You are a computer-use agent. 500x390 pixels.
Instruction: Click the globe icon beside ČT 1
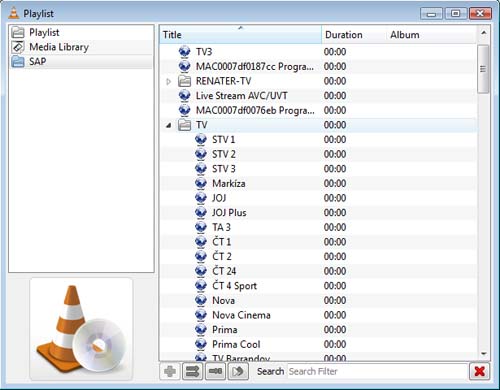201,242
